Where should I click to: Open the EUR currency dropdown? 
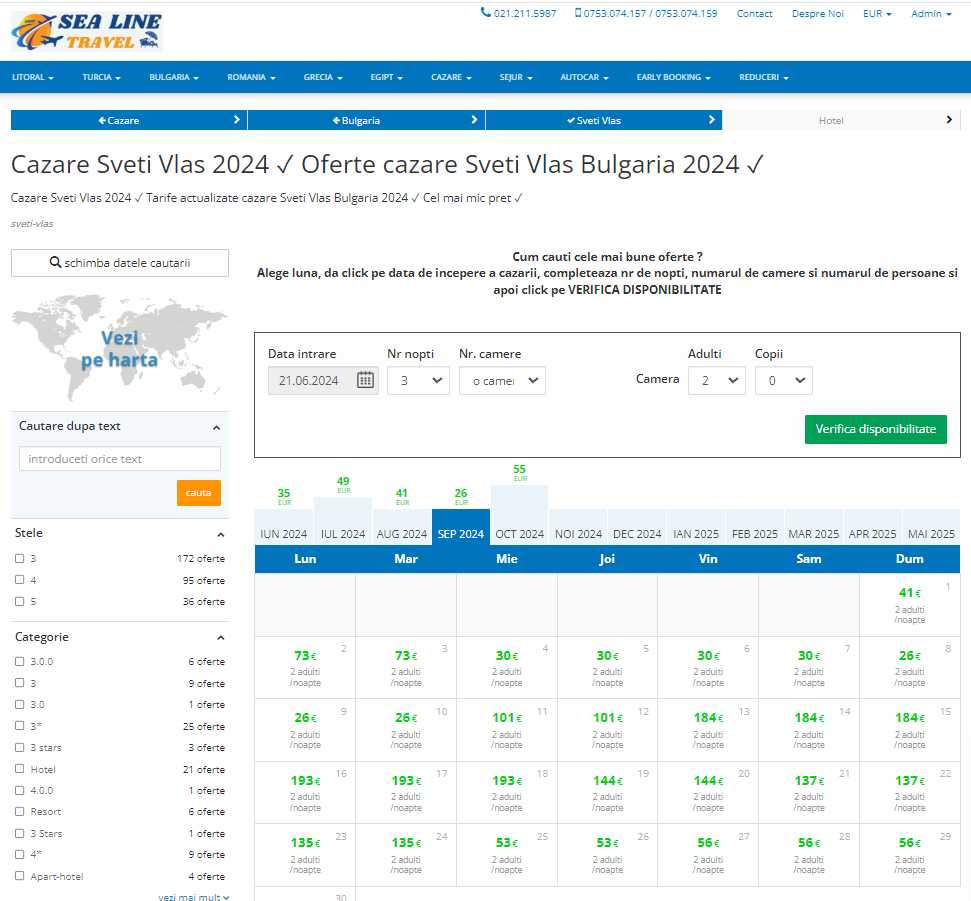coord(877,14)
